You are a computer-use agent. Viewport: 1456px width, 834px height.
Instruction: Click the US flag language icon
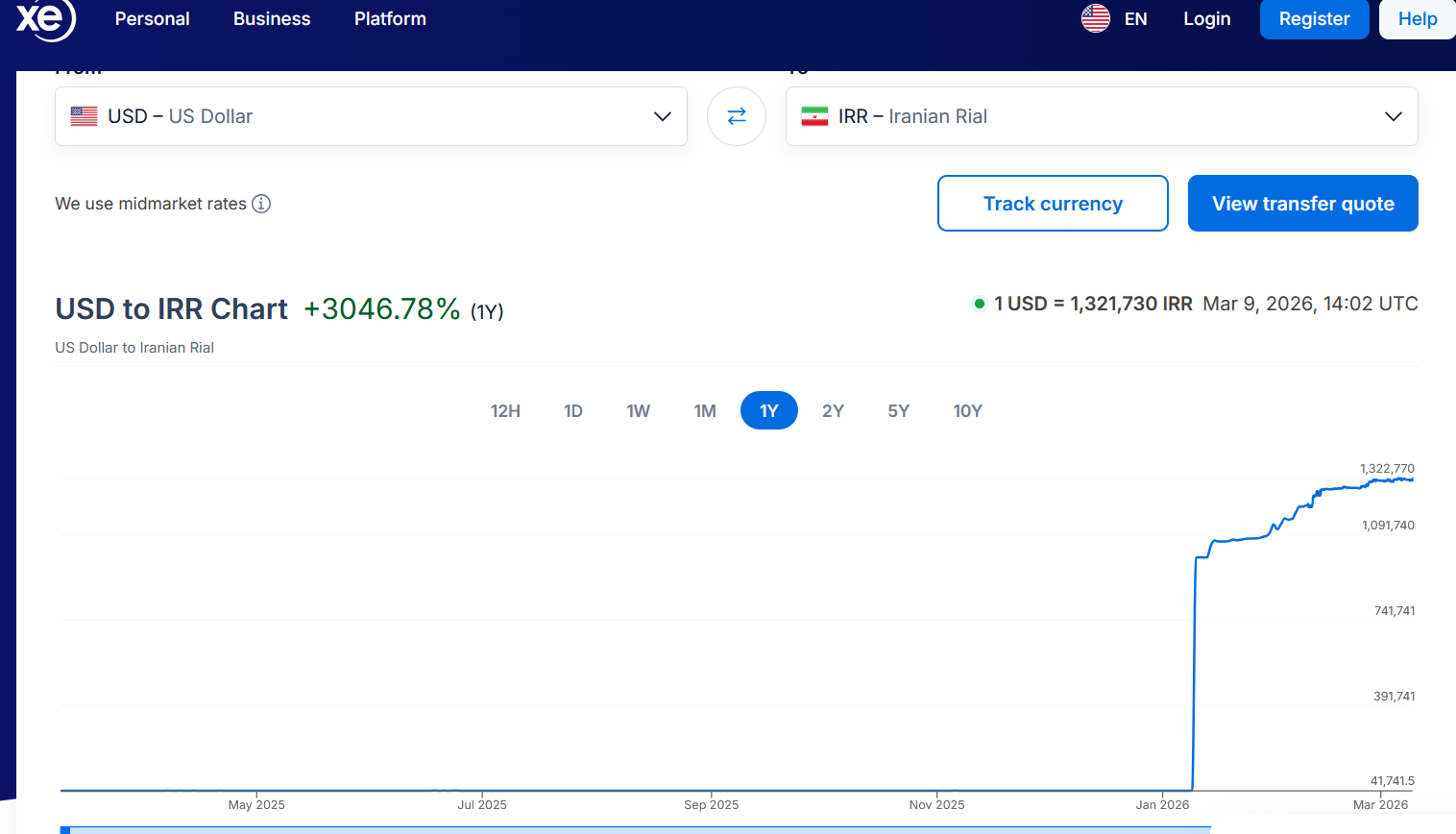point(1096,18)
